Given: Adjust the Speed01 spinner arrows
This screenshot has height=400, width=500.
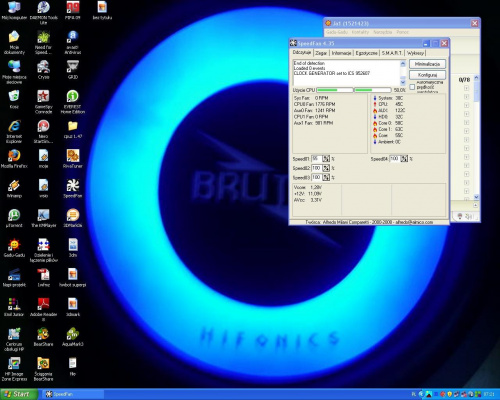Looking at the screenshot, I should [326, 159].
